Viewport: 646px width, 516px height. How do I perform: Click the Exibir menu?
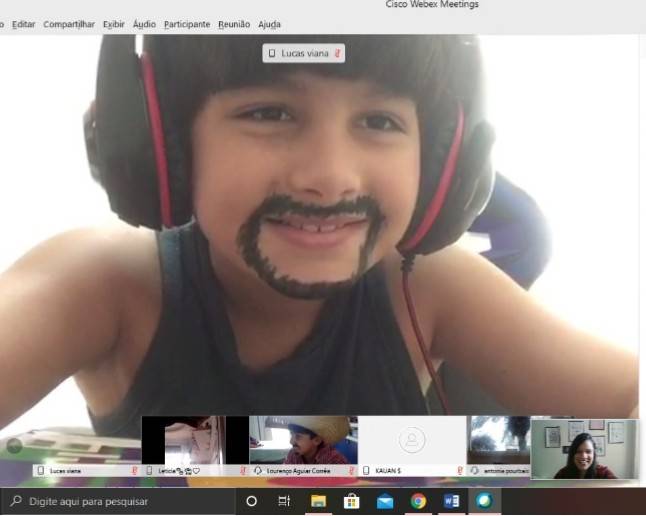point(113,24)
